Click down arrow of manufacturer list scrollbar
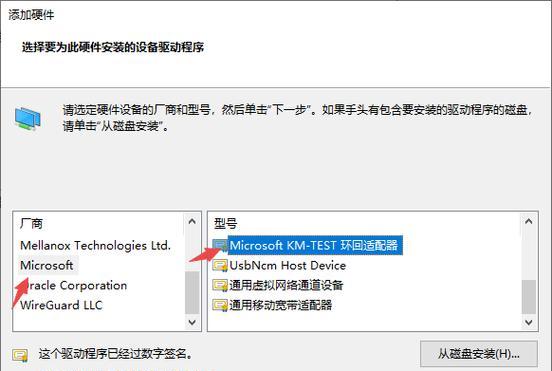Viewport: 552px width, 371px height. point(192,322)
